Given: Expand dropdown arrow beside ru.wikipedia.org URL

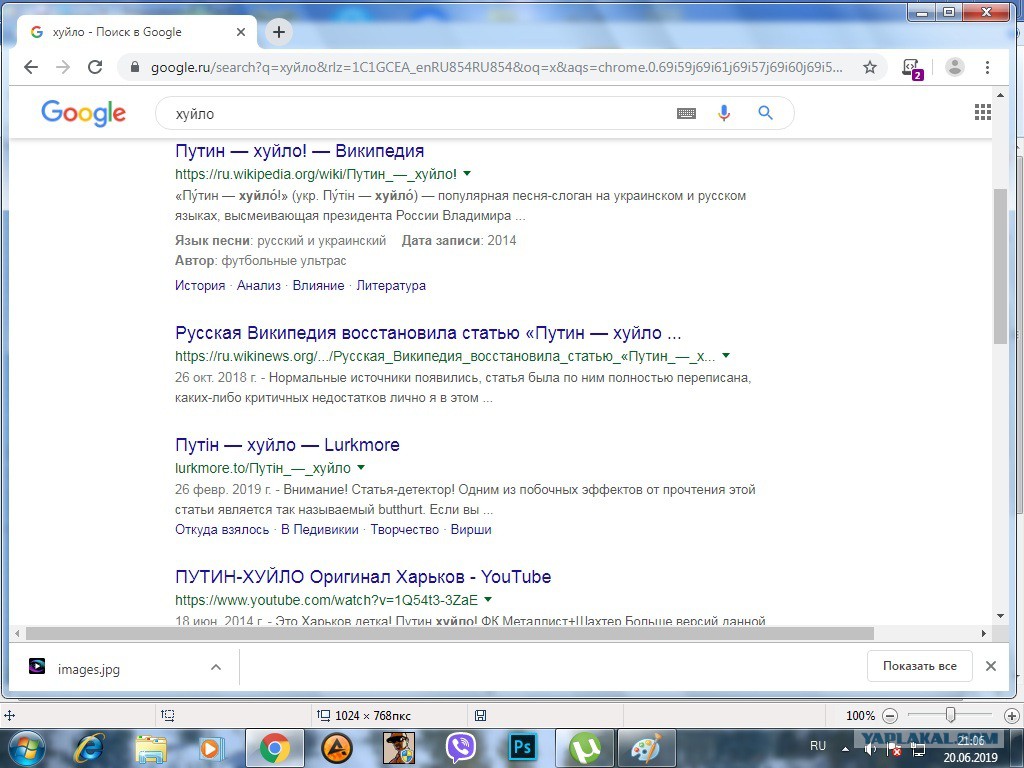Looking at the screenshot, I should [x=467, y=174].
